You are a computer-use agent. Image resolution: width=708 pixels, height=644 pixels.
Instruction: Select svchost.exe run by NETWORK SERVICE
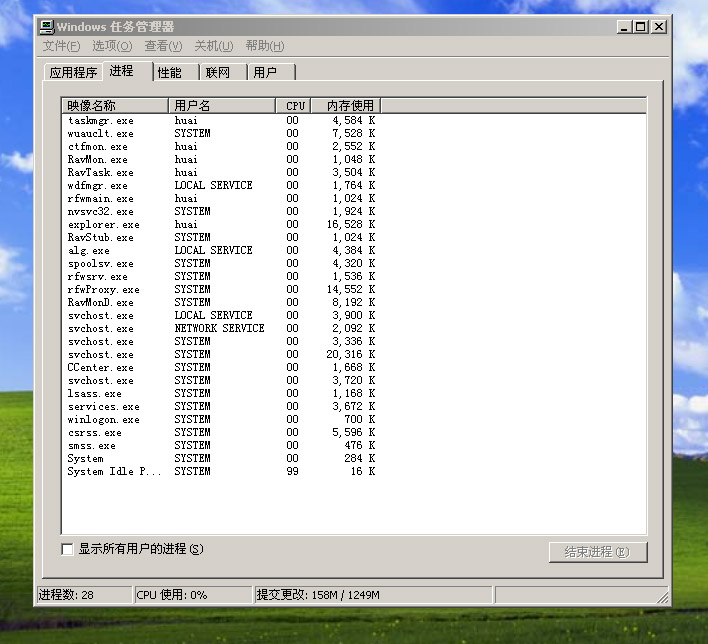221,329
